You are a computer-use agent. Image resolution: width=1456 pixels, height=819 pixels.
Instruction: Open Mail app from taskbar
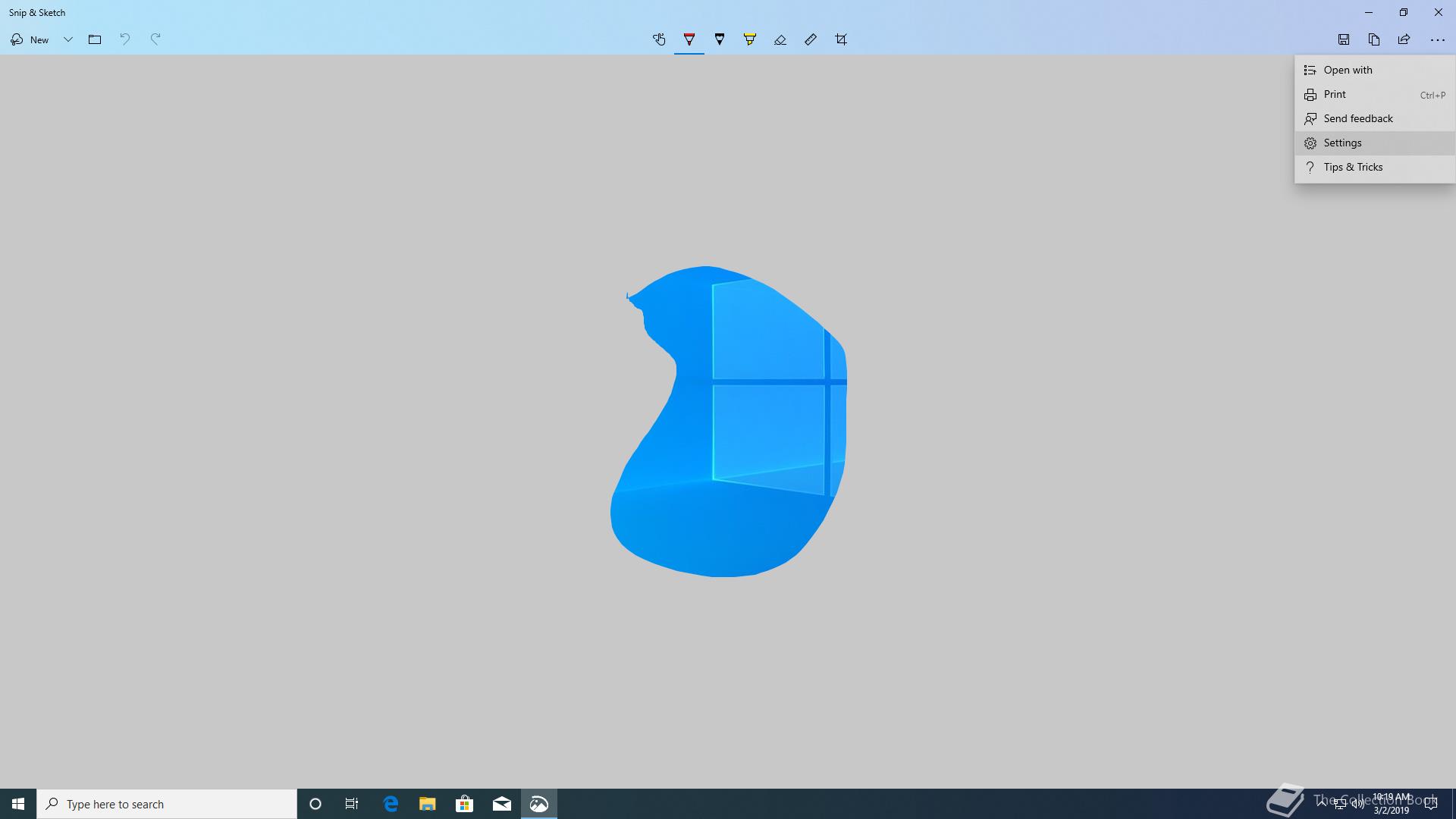pyautogui.click(x=502, y=804)
